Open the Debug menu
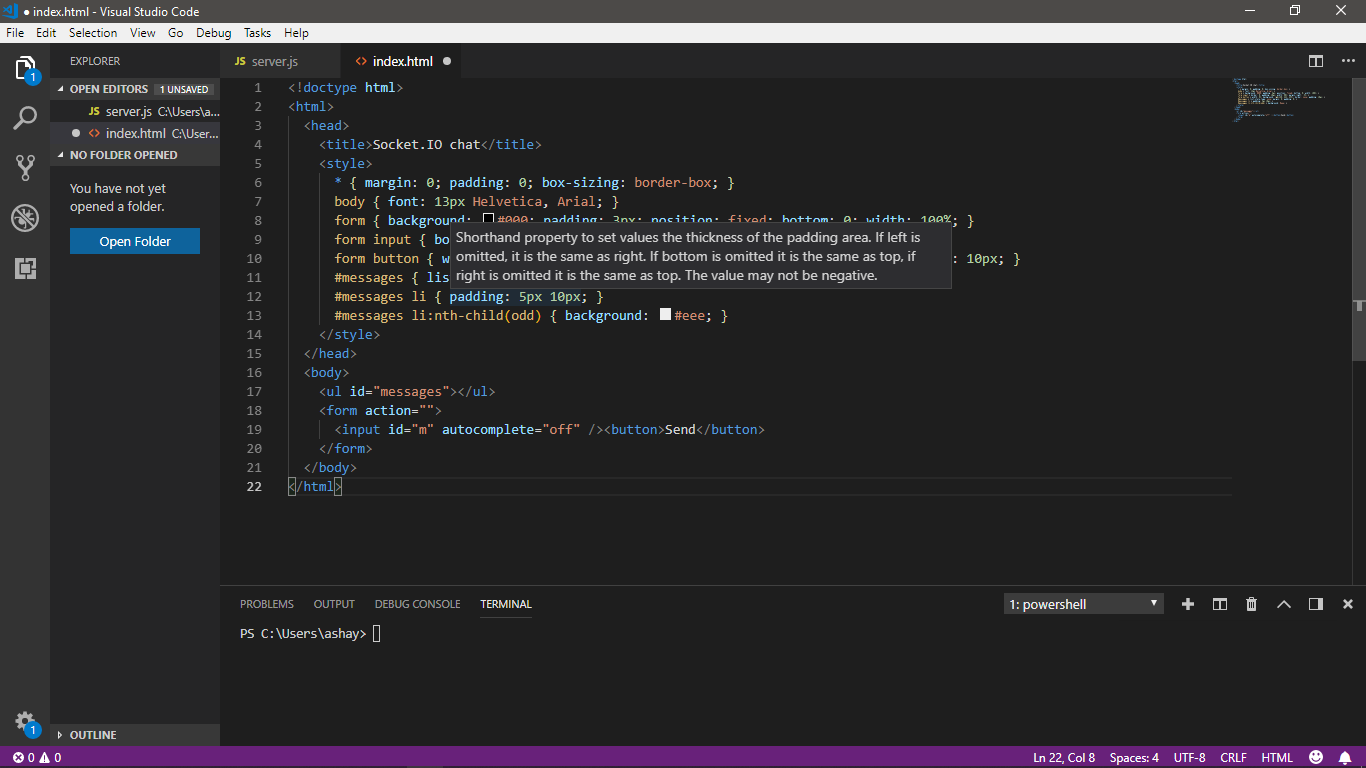This screenshot has height=768, width=1366. click(x=213, y=32)
